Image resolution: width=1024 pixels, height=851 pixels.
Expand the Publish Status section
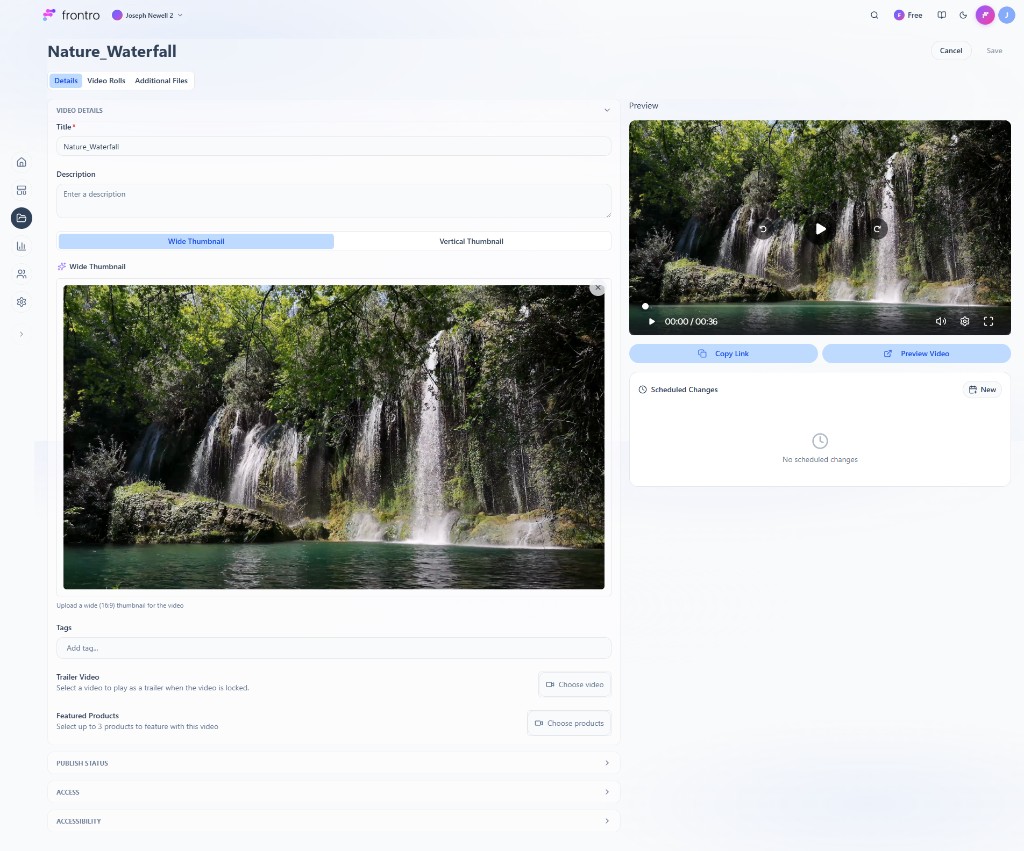pos(333,763)
